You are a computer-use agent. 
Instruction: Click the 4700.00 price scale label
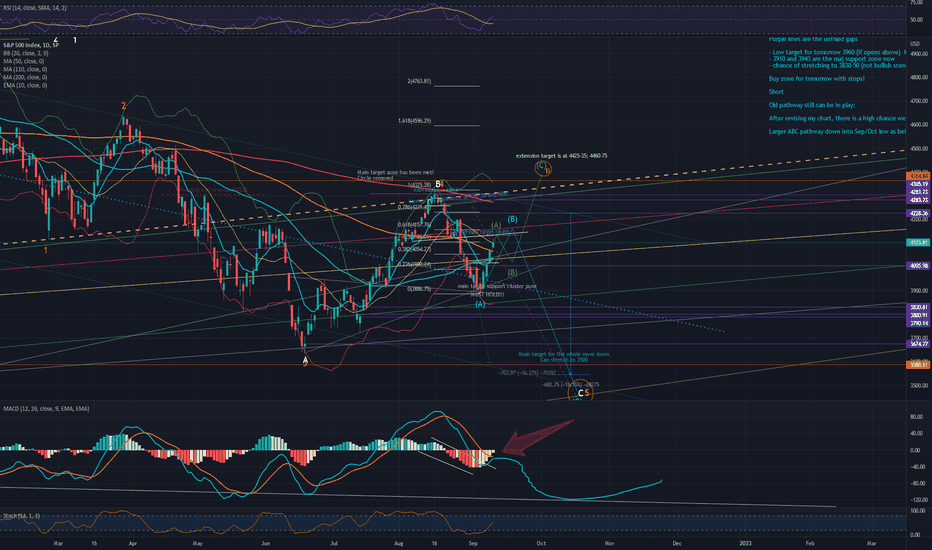[x=918, y=101]
